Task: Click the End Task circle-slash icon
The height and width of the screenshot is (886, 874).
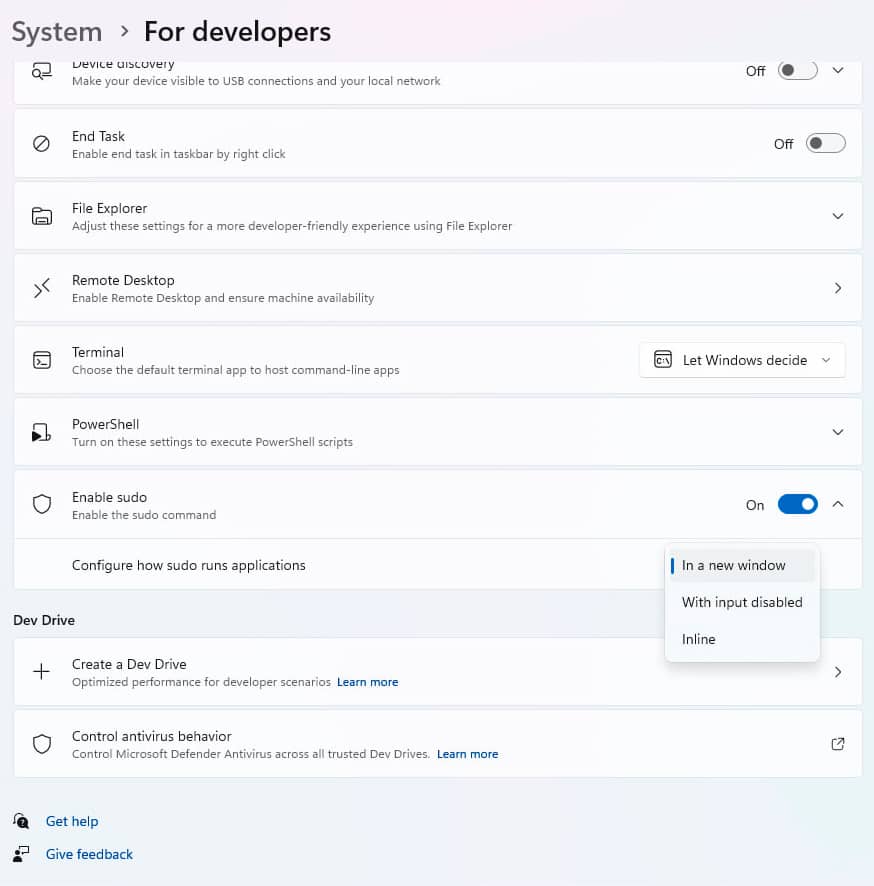Action: pyautogui.click(x=41, y=144)
